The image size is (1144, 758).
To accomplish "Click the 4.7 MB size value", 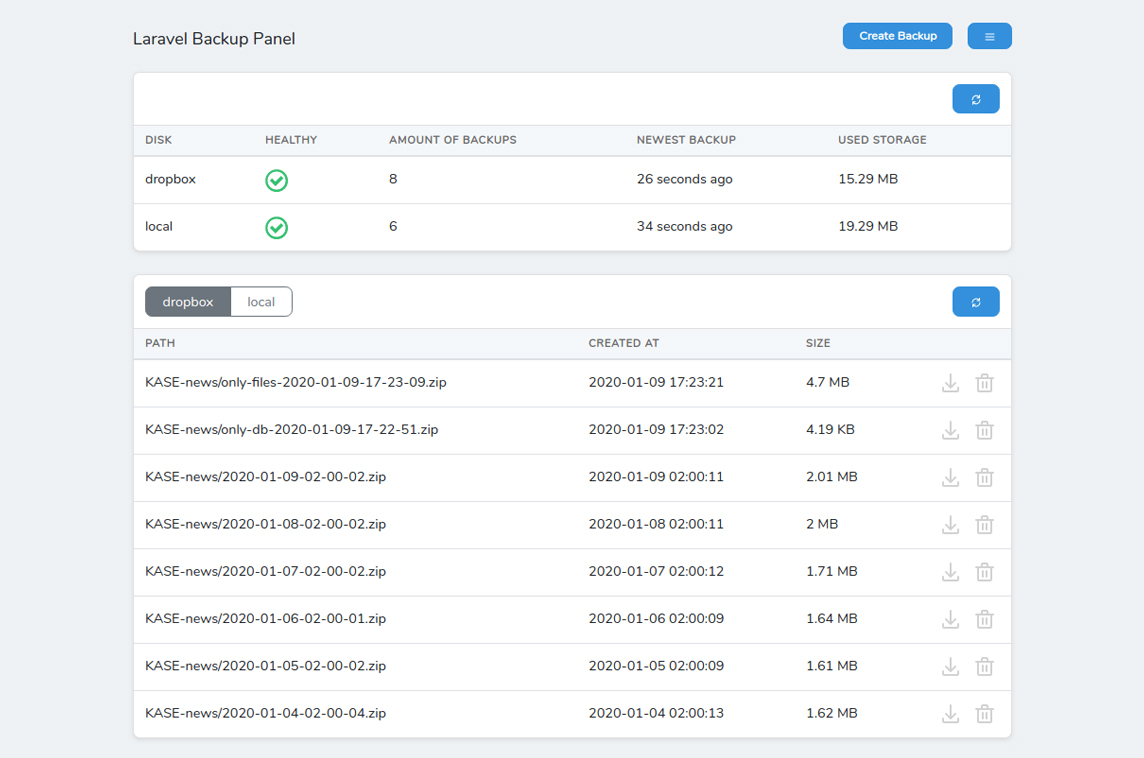I will (x=827, y=382).
